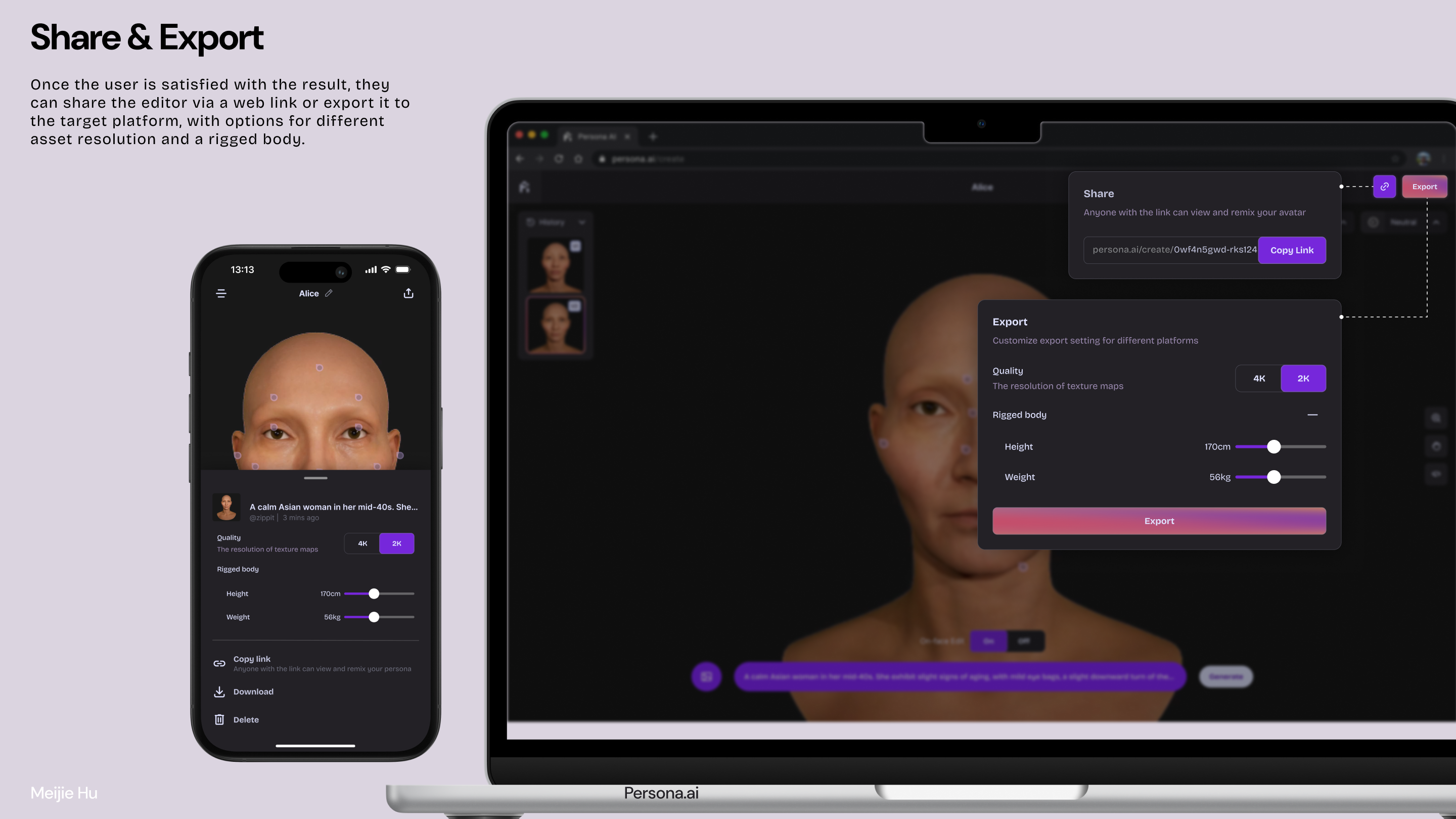Tap the Download icon in the phone sheet
Screen dimensions: 1456x819
coord(219,691)
